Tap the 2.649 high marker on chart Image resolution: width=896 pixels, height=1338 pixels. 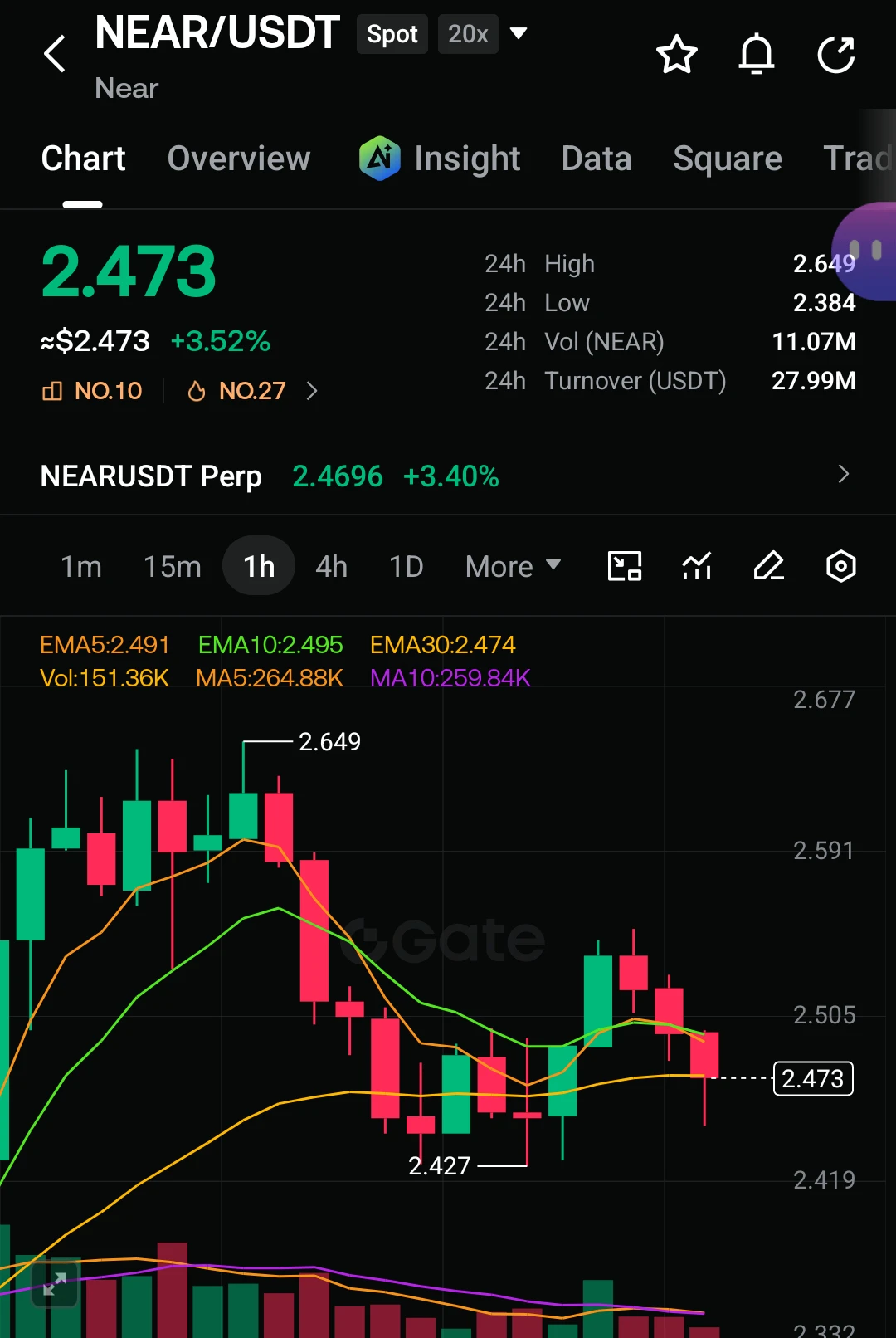[x=329, y=741]
